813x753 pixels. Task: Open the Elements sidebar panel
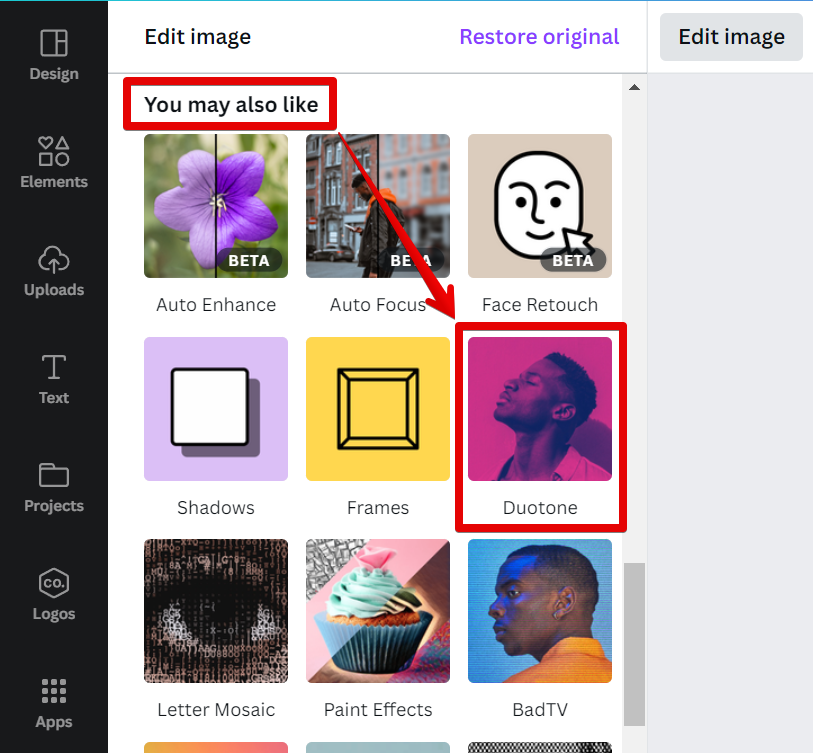[x=54, y=162]
